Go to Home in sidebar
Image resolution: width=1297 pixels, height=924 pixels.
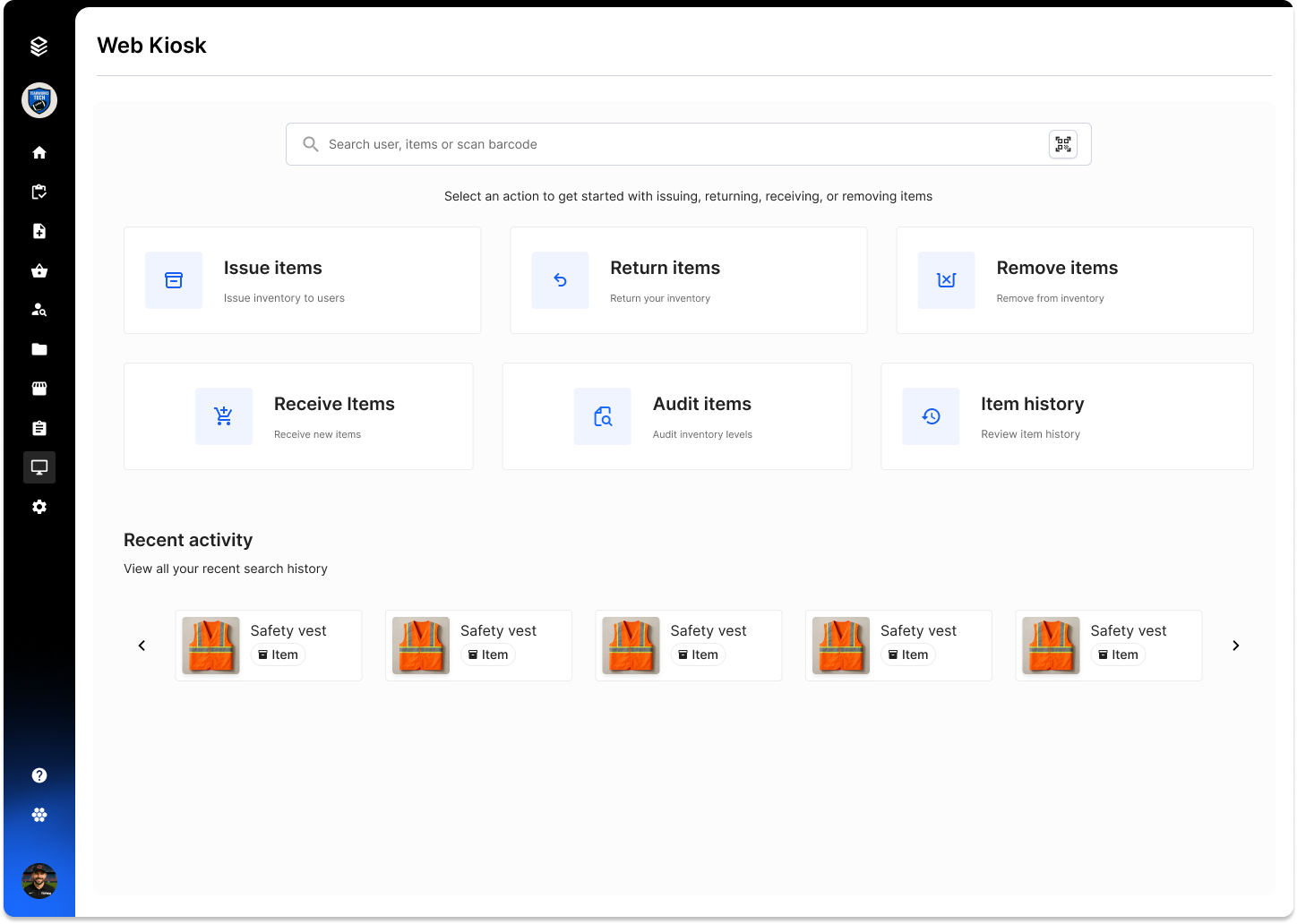coord(39,152)
